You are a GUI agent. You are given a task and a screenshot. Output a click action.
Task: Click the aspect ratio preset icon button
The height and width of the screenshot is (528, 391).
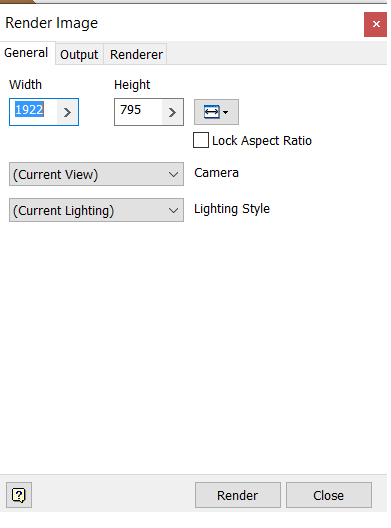(216, 112)
